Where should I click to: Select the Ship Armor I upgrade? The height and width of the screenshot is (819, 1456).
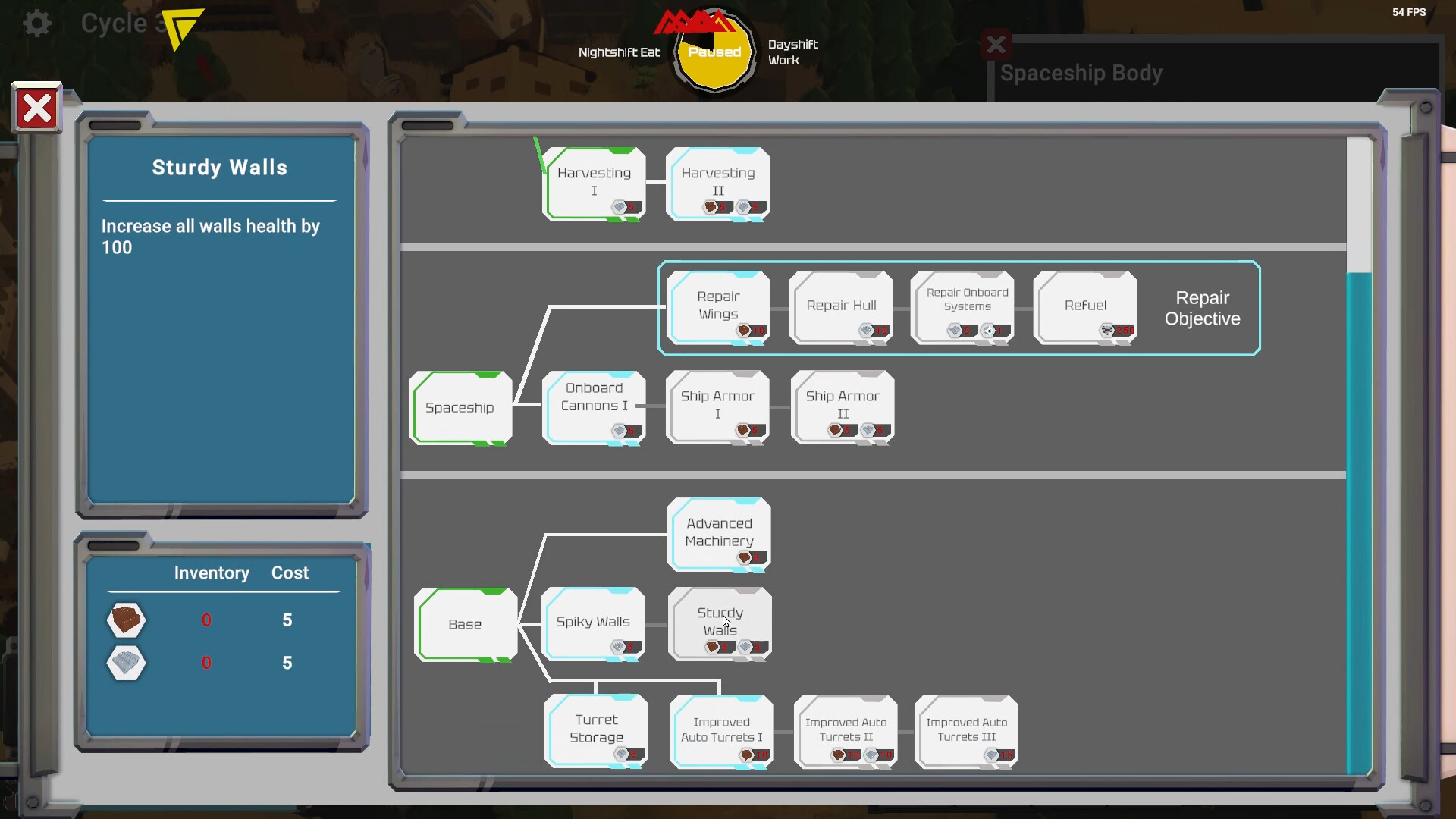[x=717, y=404]
